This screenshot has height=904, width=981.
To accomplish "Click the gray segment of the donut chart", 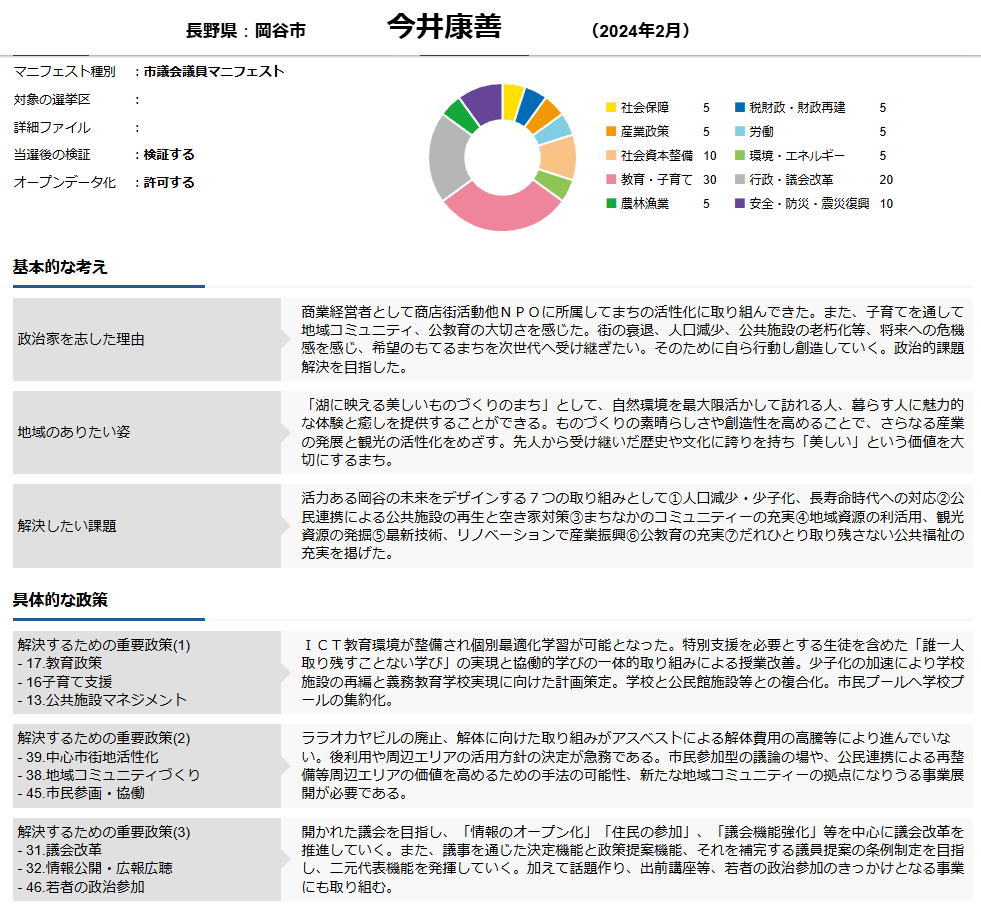I will tap(446, 158).
